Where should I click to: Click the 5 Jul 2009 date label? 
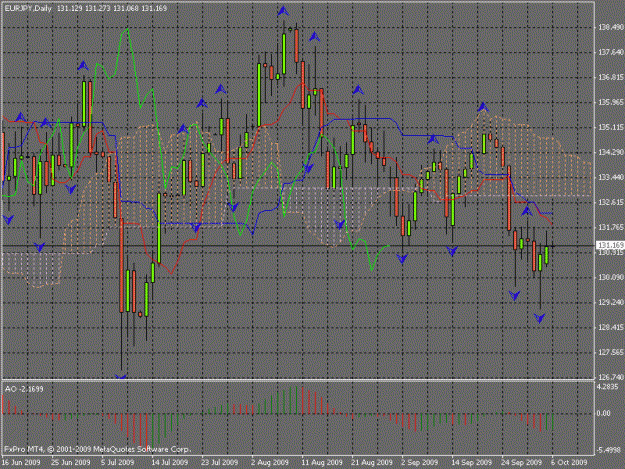[117, 463]
